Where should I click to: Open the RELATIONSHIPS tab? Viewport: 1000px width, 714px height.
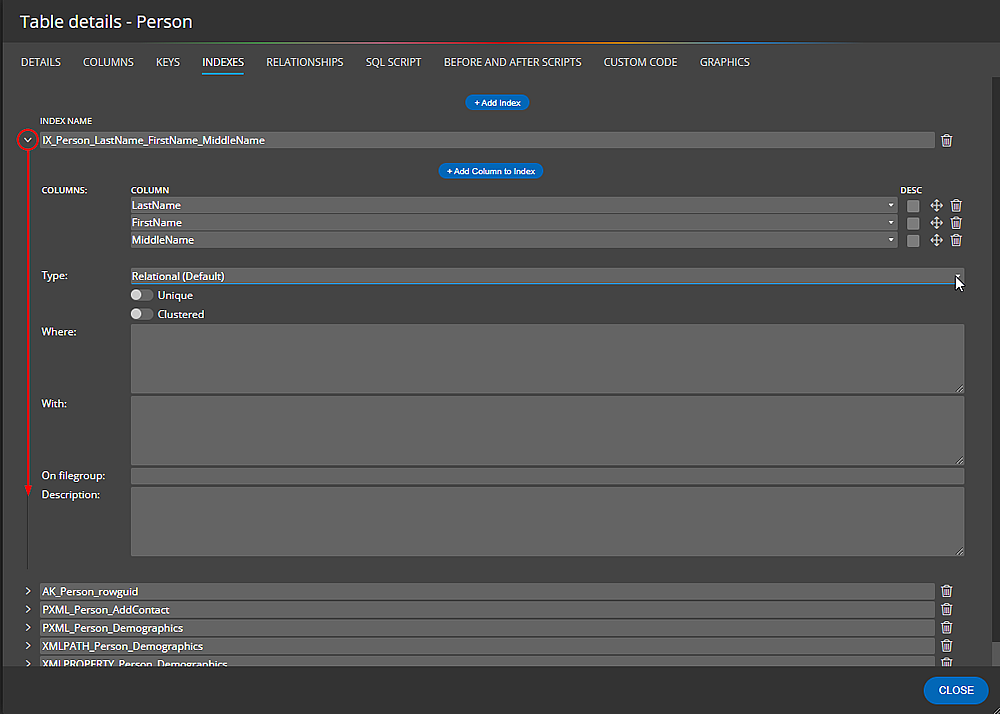[x=304, y=62]
